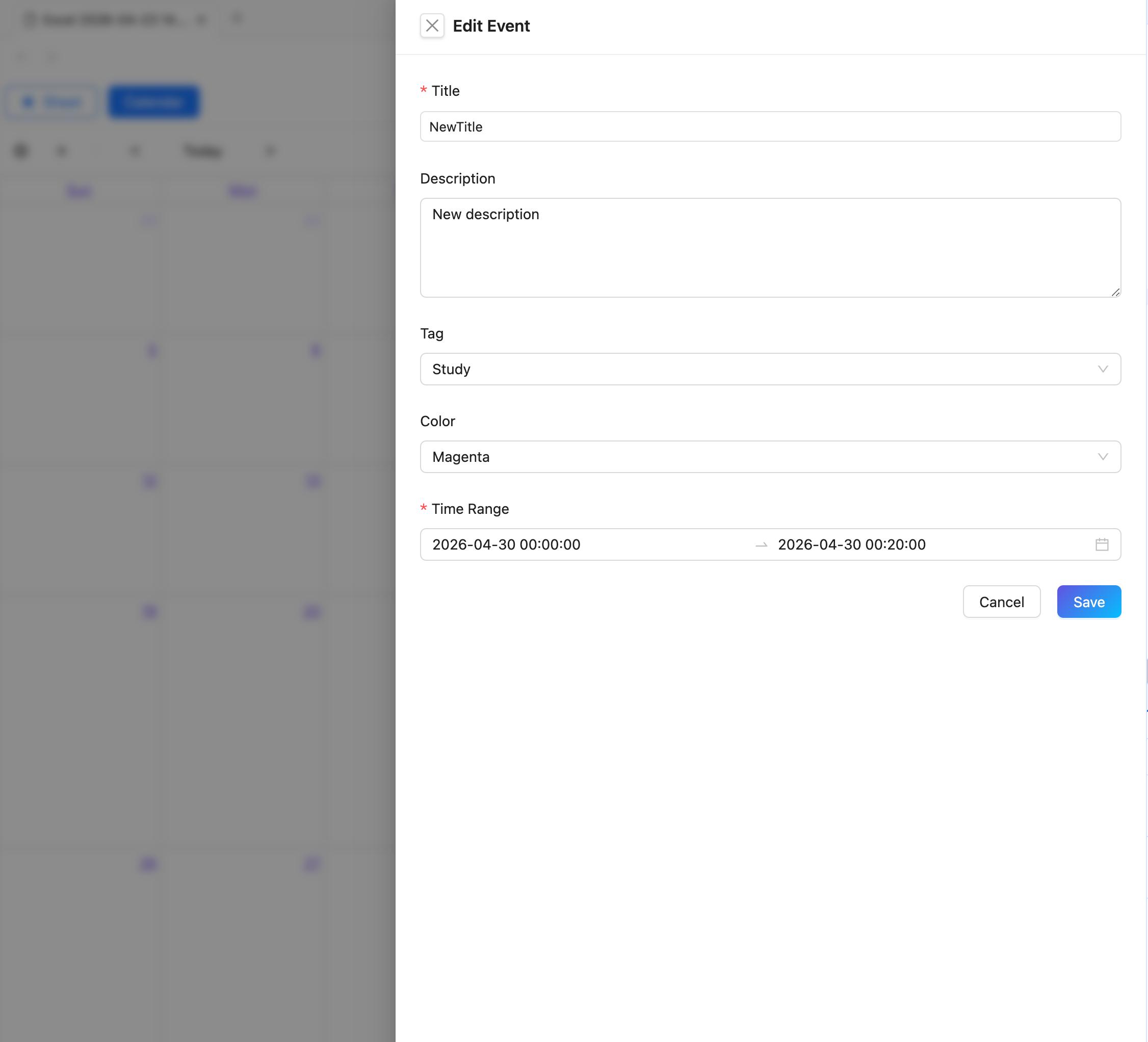Viewport: 1148px width, 1042px height.
Task: Click the calendar icon in Time Range field
Action: coord(1101,544)
